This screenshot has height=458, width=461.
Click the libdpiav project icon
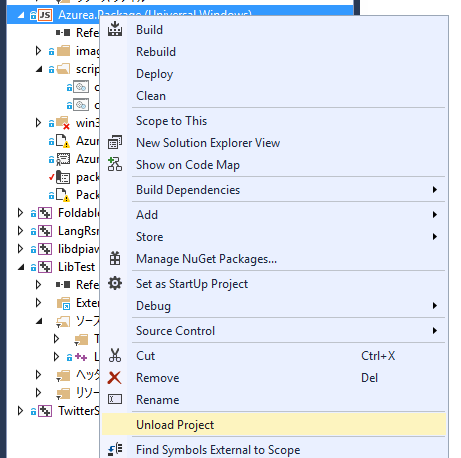(45, 249)
